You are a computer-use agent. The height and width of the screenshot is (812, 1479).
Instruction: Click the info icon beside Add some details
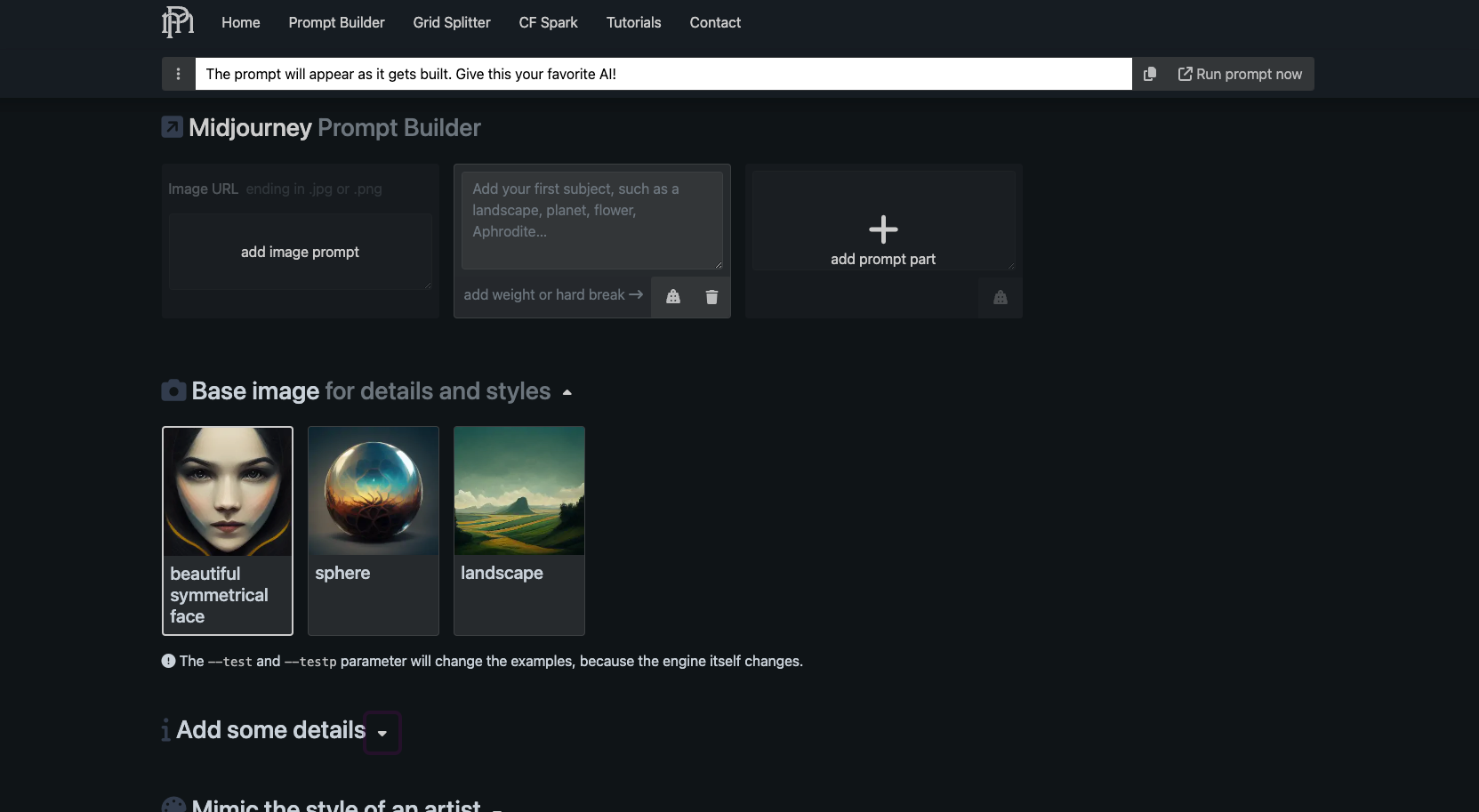point(165,730)
